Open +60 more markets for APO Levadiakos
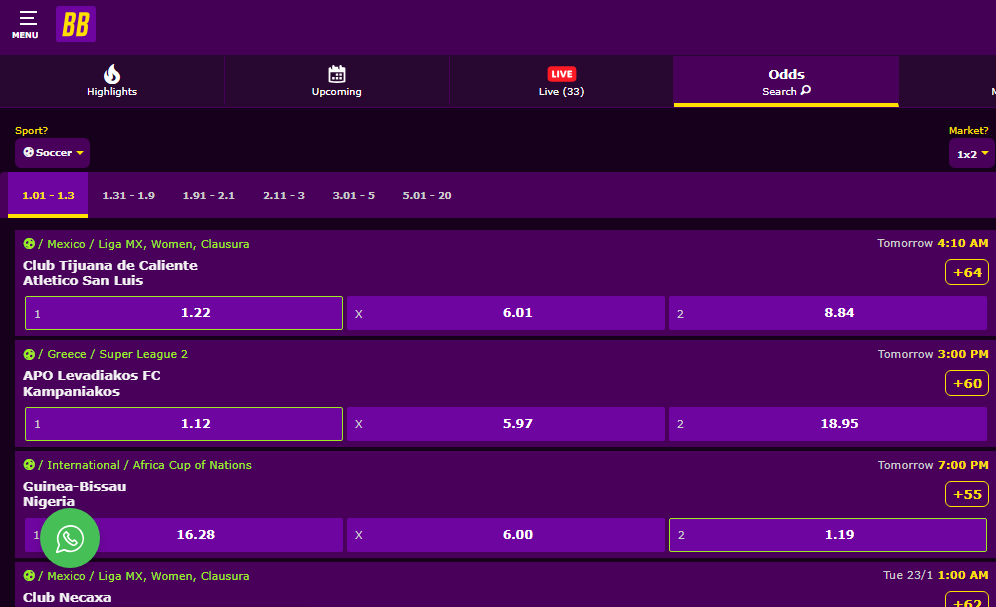This screenshot has width=996, height=607. click(x=967, y=384)
